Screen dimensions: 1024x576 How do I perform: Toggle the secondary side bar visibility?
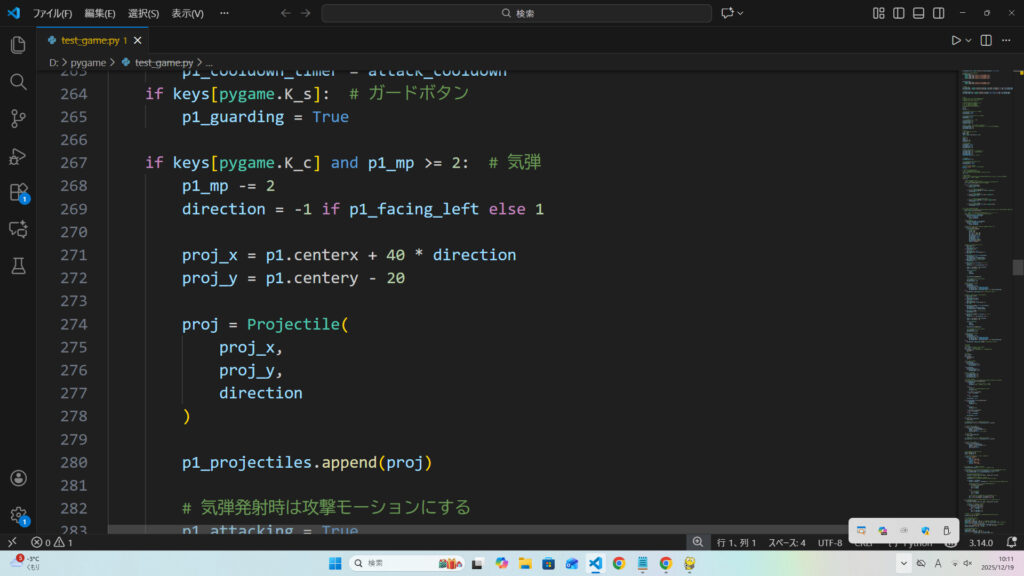click(x=939, y=13)
